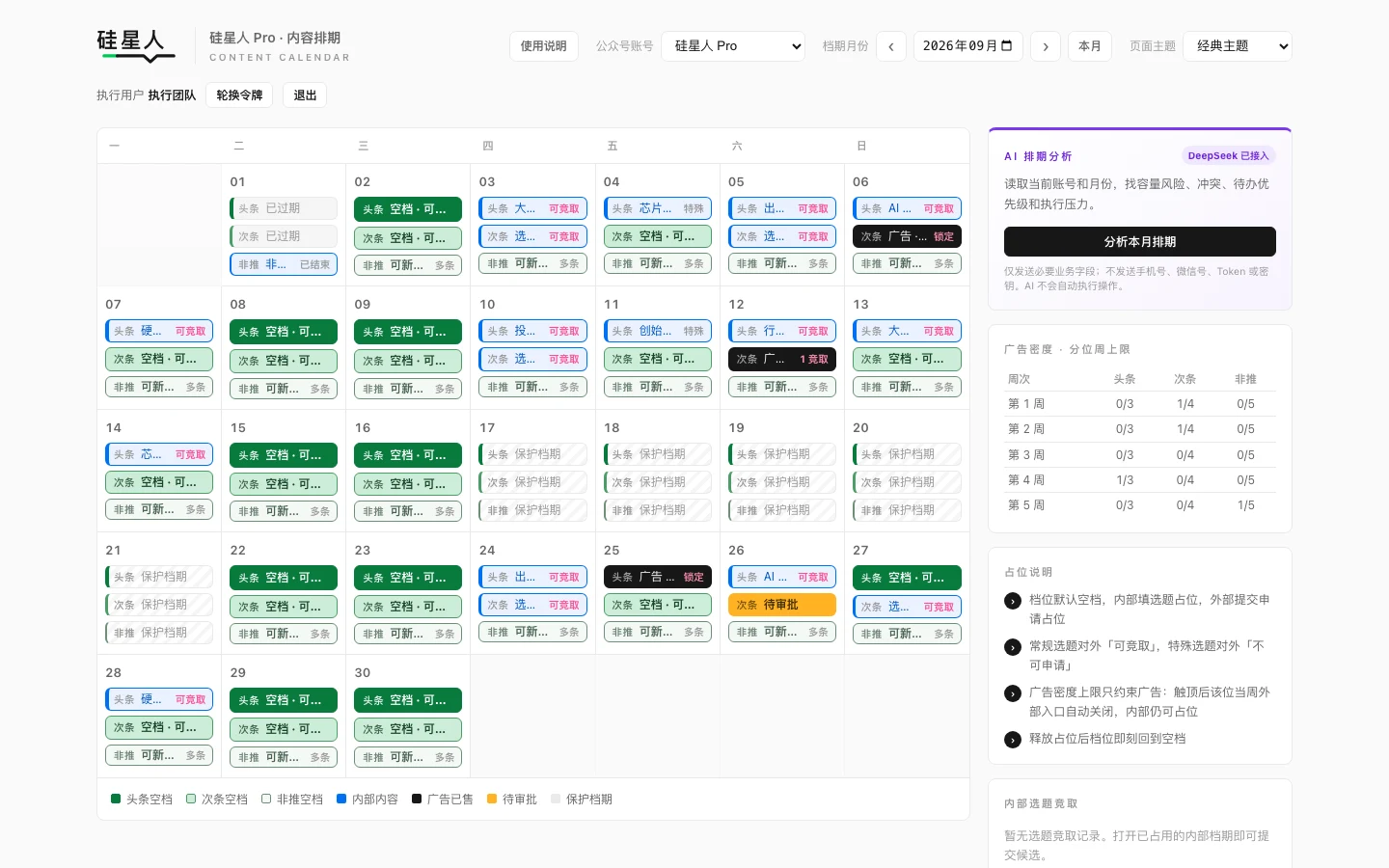
Task: Click the 内部内容 blue legend swatch
Action: pos(341,799)
